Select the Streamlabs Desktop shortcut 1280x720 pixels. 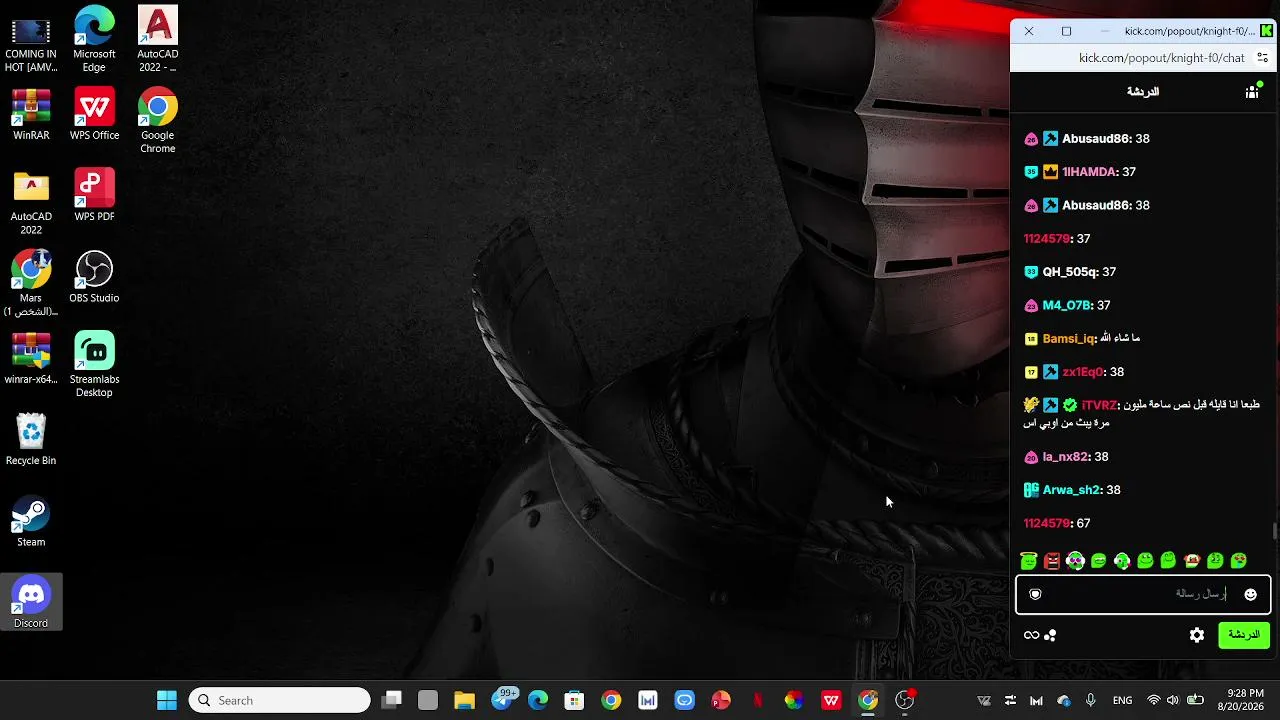[94, 365]
